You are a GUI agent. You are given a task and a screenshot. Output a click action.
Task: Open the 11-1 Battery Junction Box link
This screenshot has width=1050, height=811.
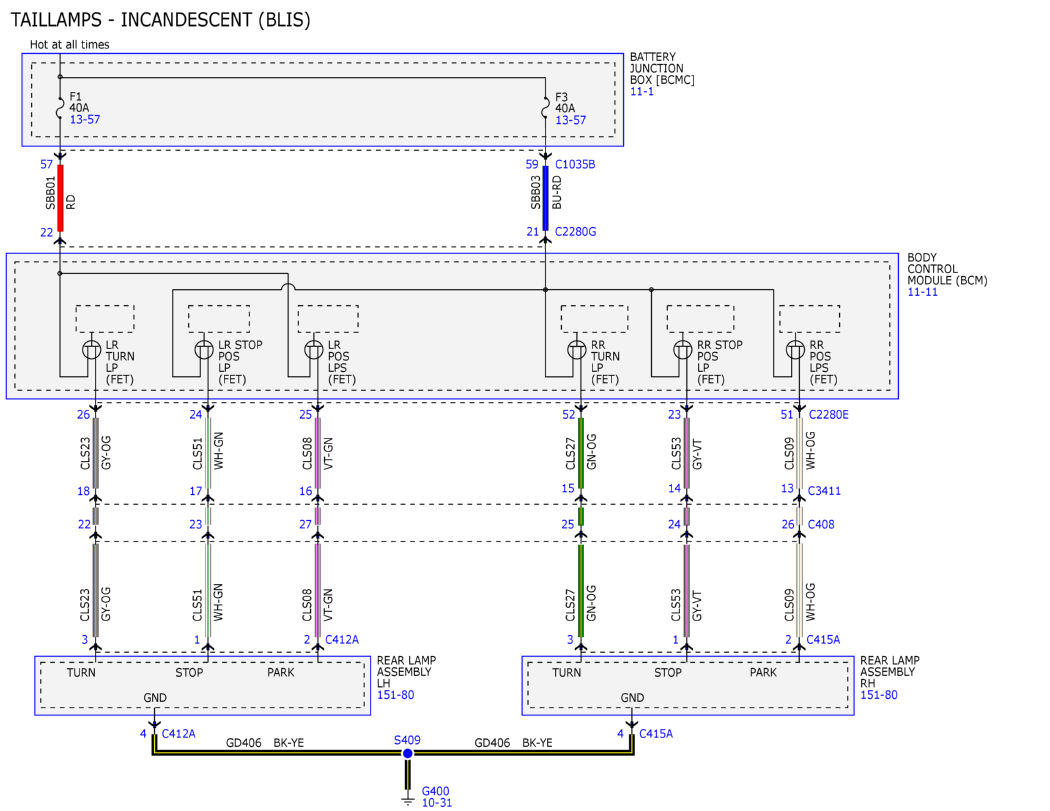pyautogui.click(x=642, y=92)
